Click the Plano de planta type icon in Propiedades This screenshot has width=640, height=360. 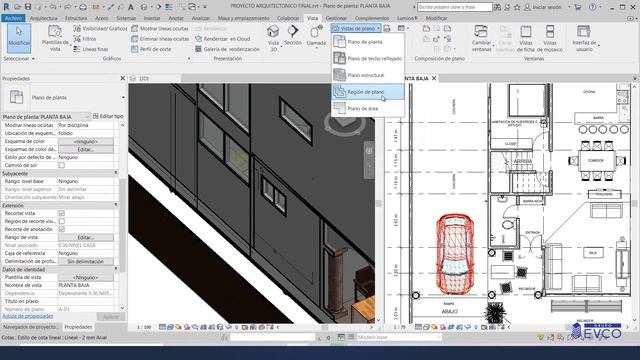coord(16,97)
